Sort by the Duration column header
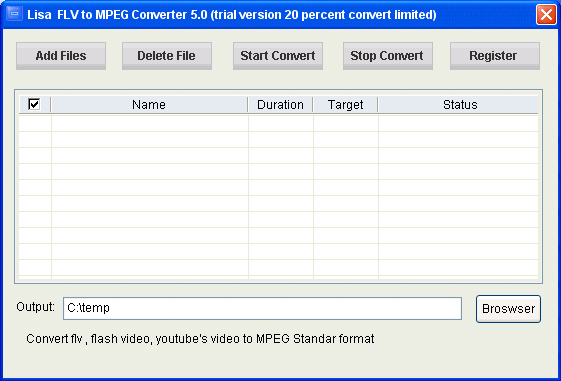Screen dimensions: 561x381 point(280,105)
